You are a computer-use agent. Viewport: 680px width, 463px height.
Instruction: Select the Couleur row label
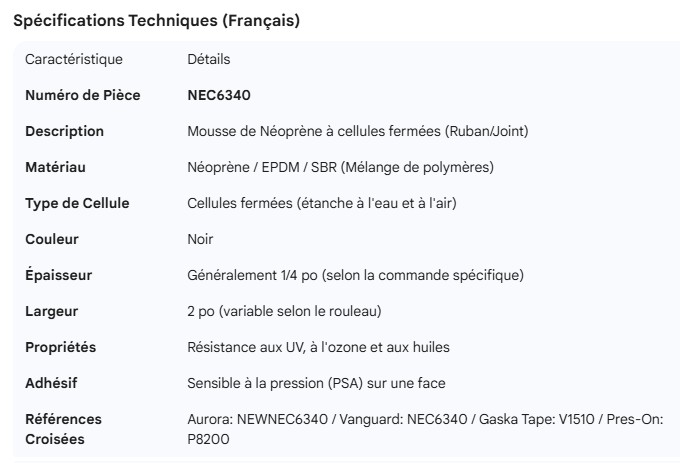pos(52,239)
